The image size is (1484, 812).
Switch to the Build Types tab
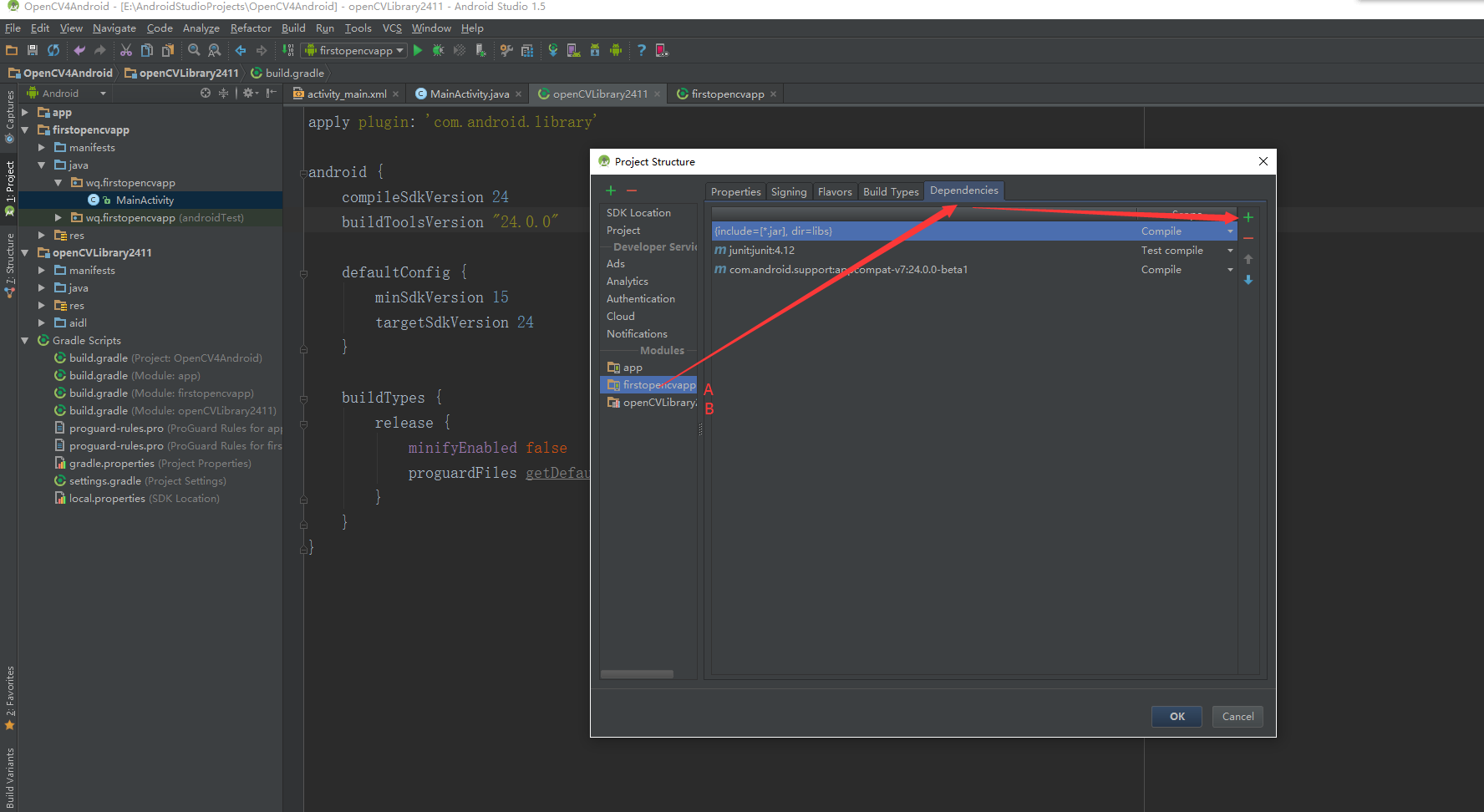(x=891, y=191)
